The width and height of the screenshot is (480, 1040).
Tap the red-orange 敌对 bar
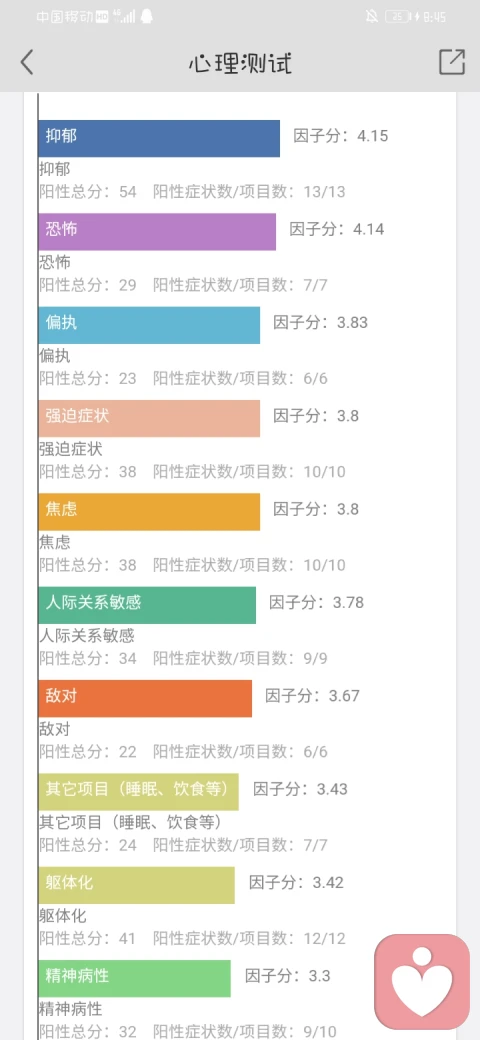tap(145, 698)
